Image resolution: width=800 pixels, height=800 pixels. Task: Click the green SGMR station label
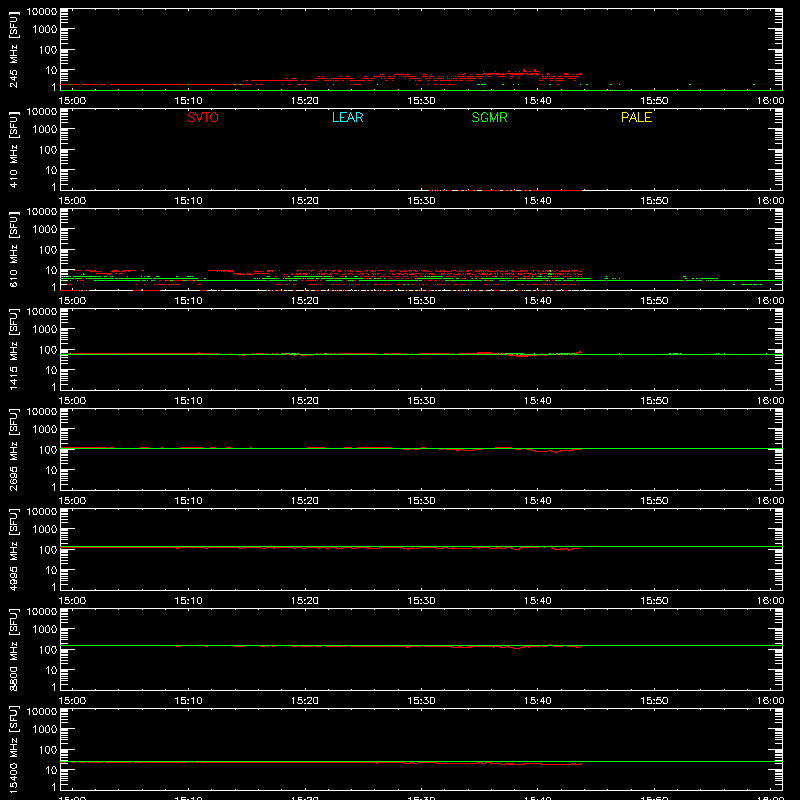(489, 117)
